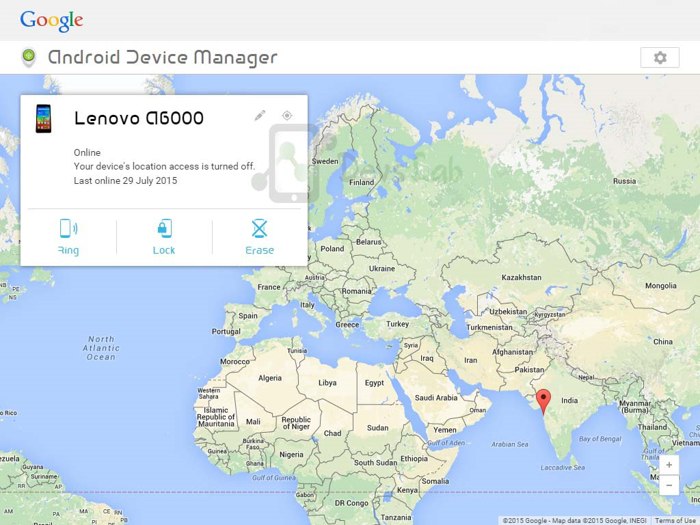The image size is (700, 525).
Task: Click the Nigeria label on the map
Action: tap(291, 454)
